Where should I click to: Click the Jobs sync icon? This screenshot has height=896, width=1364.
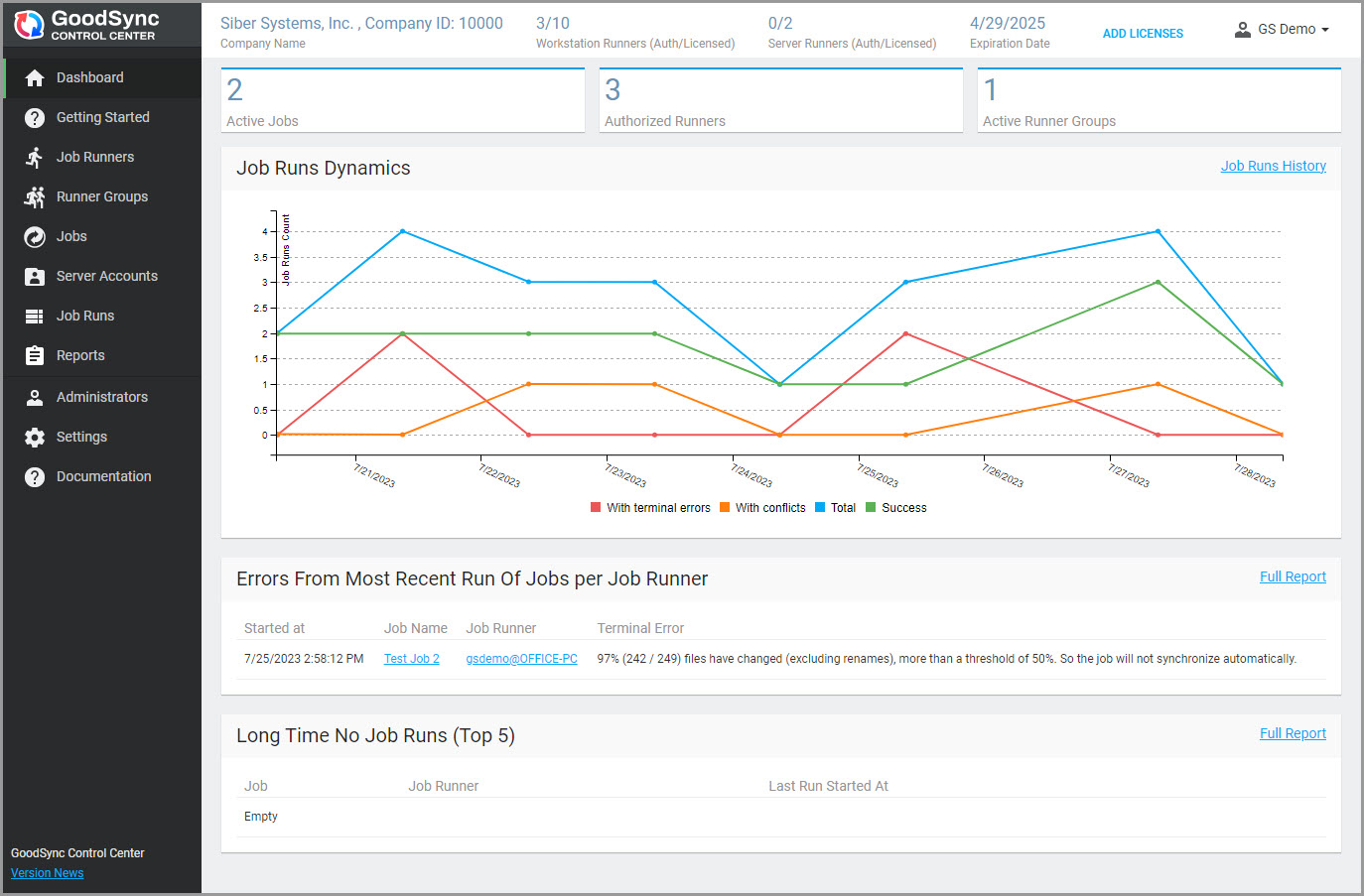tap(35, 237)
